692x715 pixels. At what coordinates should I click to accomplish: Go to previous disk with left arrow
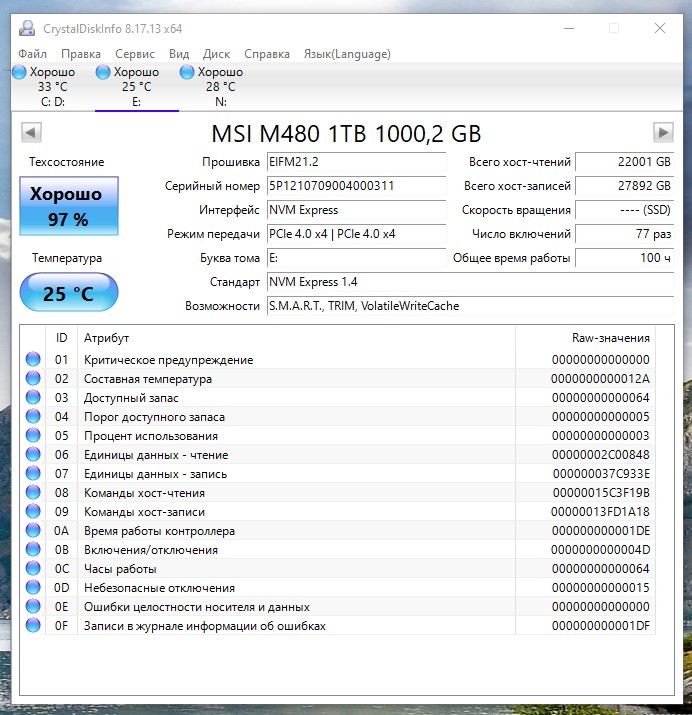(31, 133)
